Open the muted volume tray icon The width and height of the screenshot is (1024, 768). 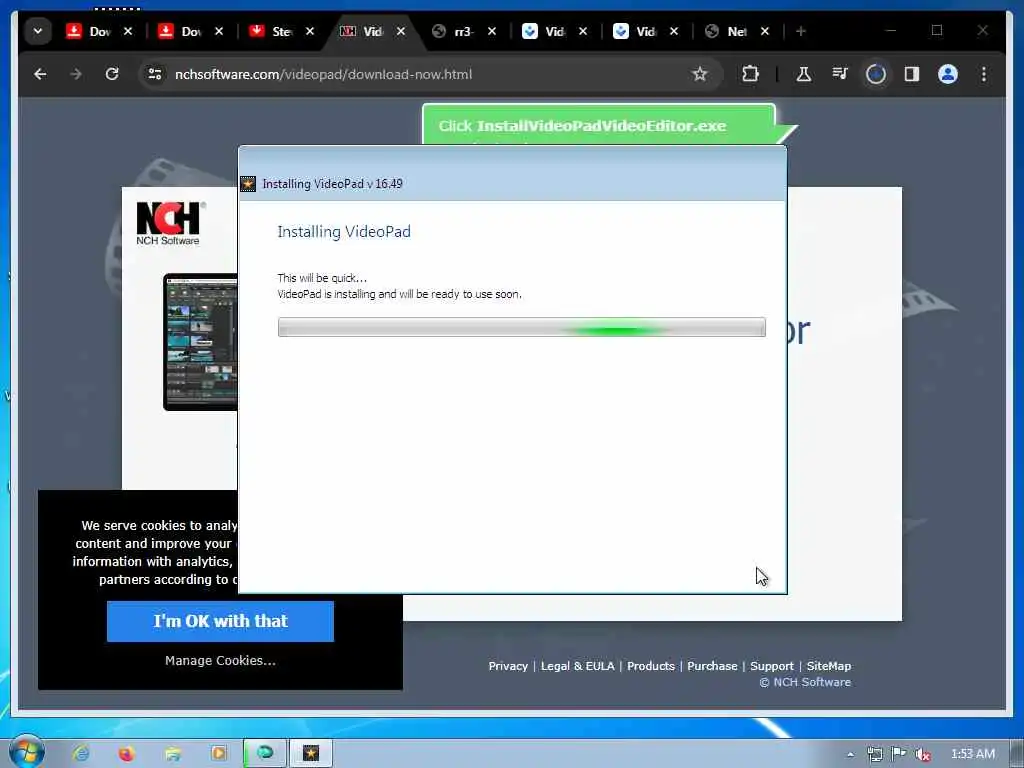923,754
